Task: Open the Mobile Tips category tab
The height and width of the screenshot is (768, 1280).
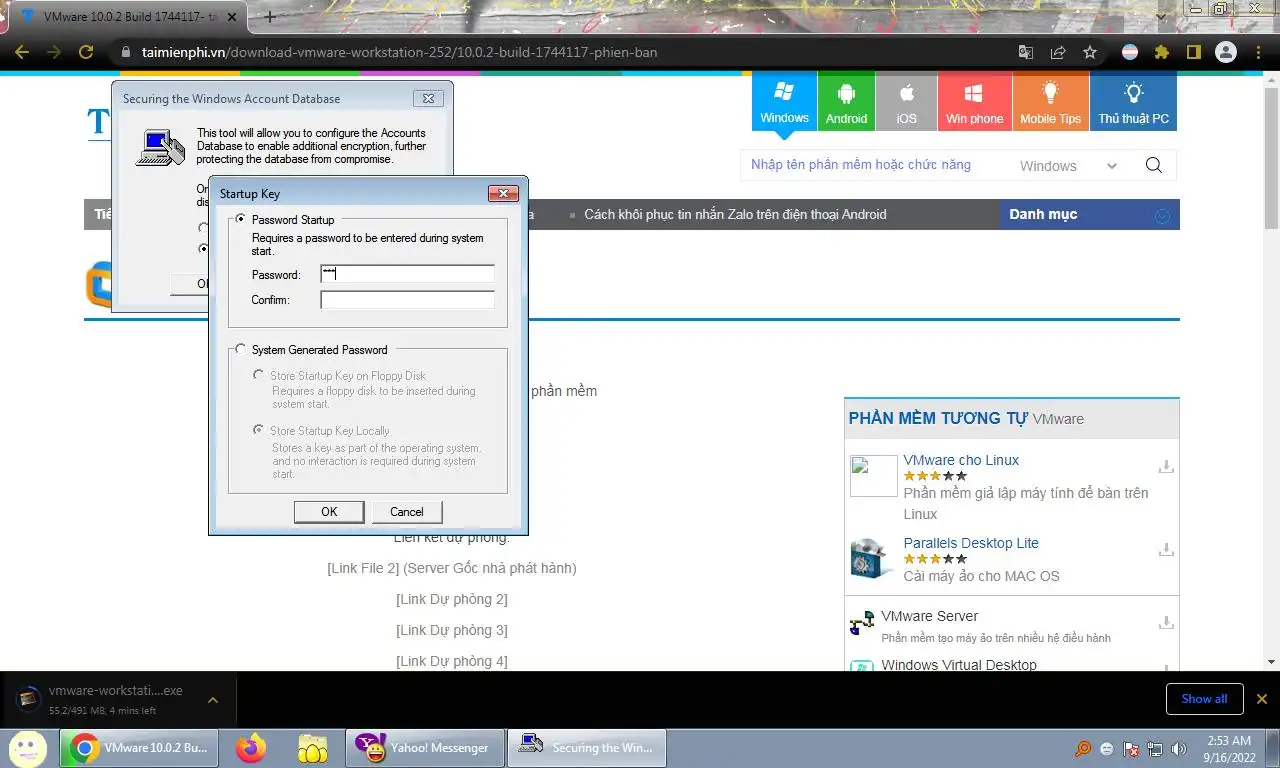Action: coord(1050,102)
